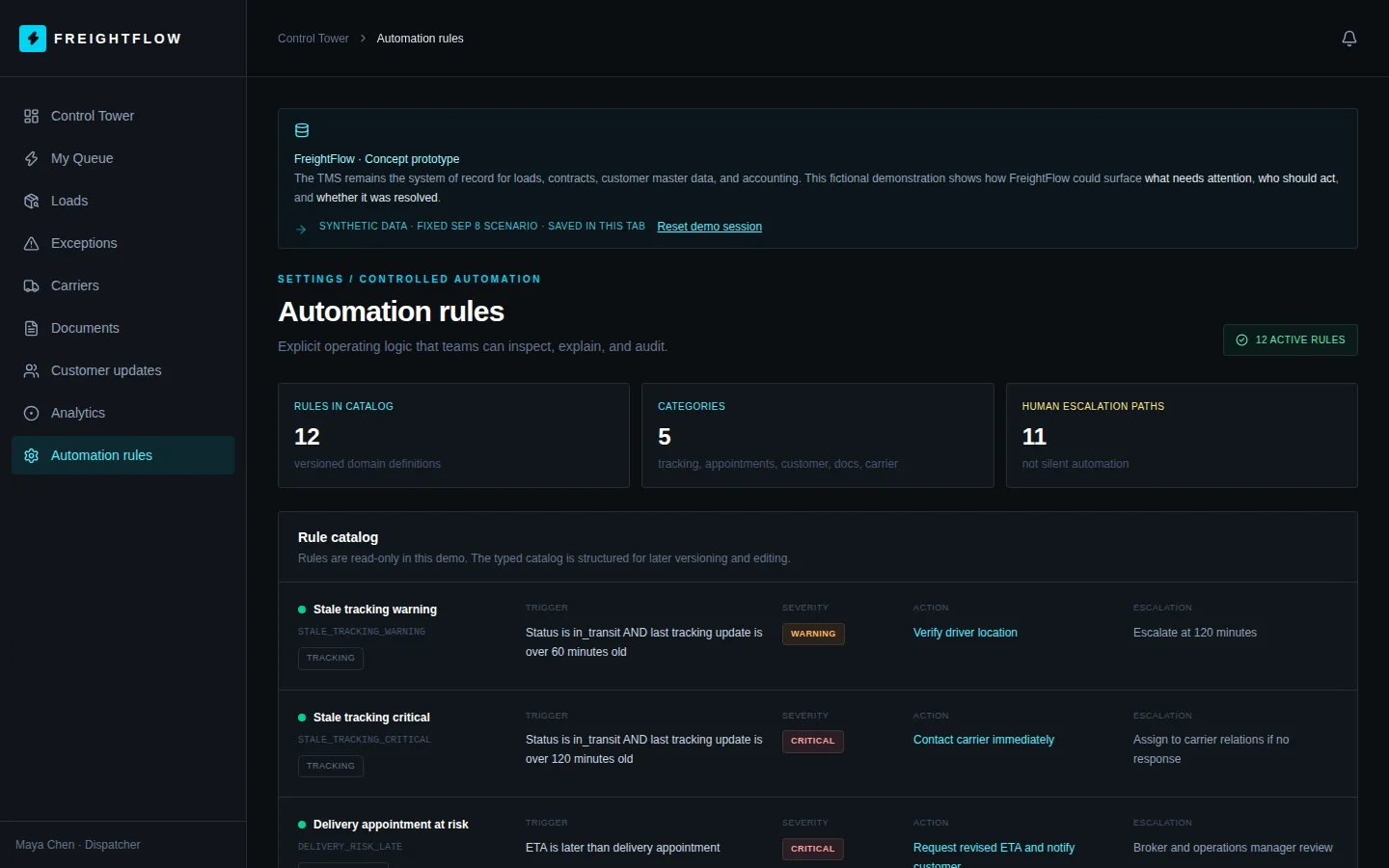Click the Loads package icon

[x=31, y=201]
